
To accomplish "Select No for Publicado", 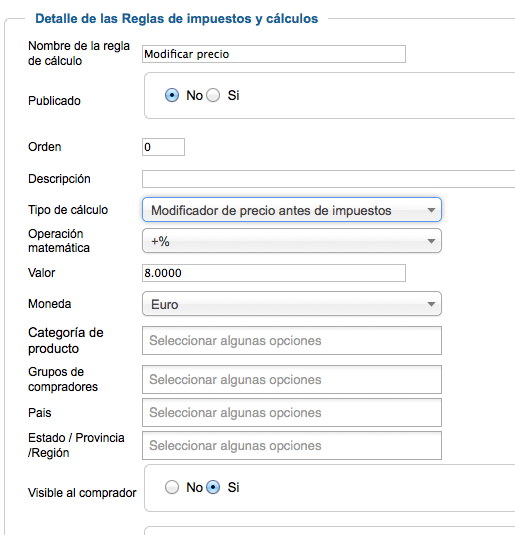I will point(172,95).
